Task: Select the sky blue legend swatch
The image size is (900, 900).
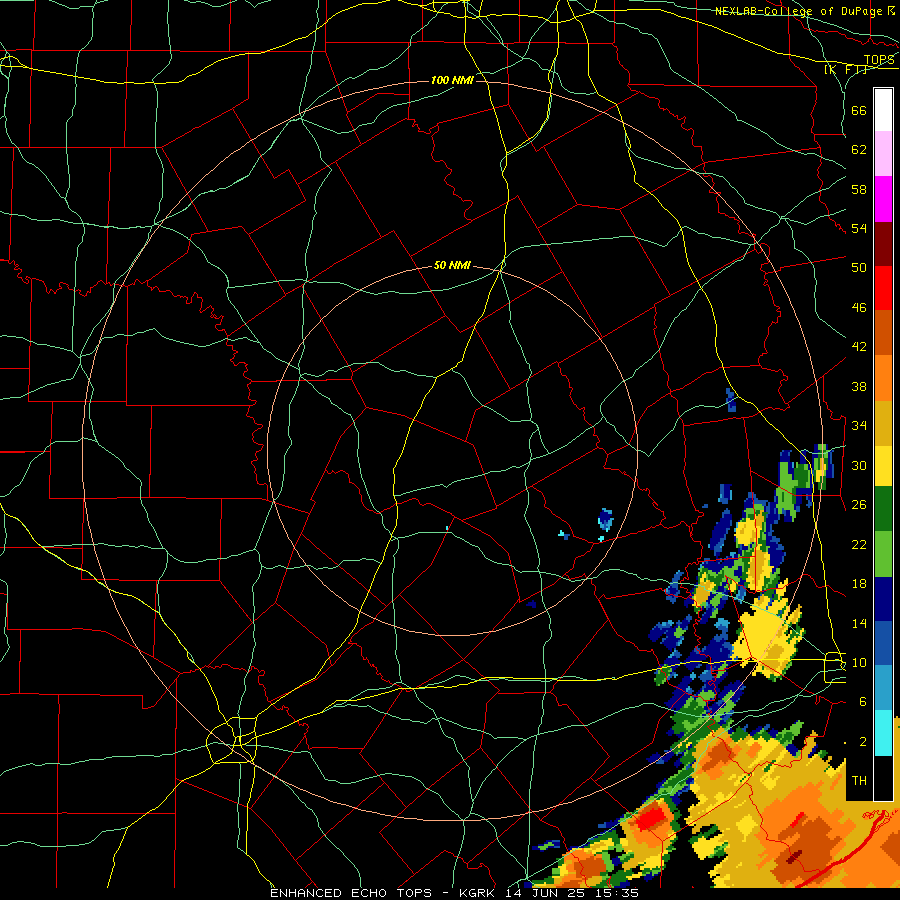Action: 883,688
